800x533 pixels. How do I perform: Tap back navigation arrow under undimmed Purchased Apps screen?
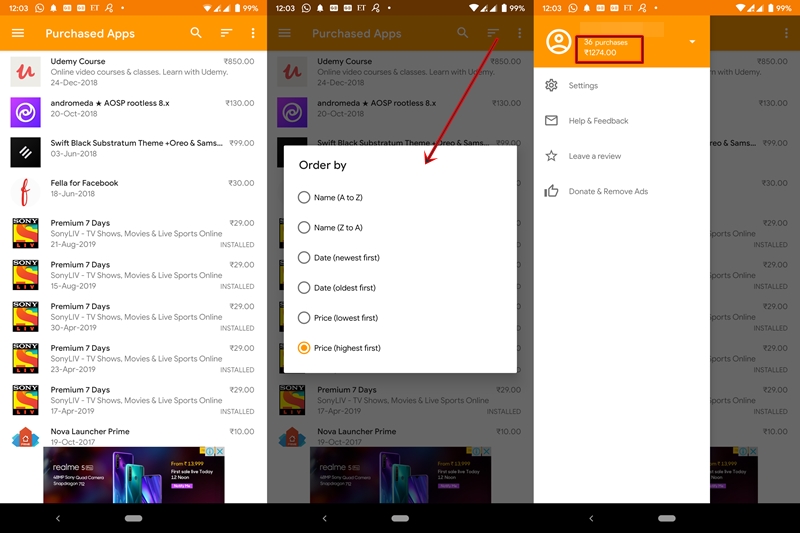[58, 518]
